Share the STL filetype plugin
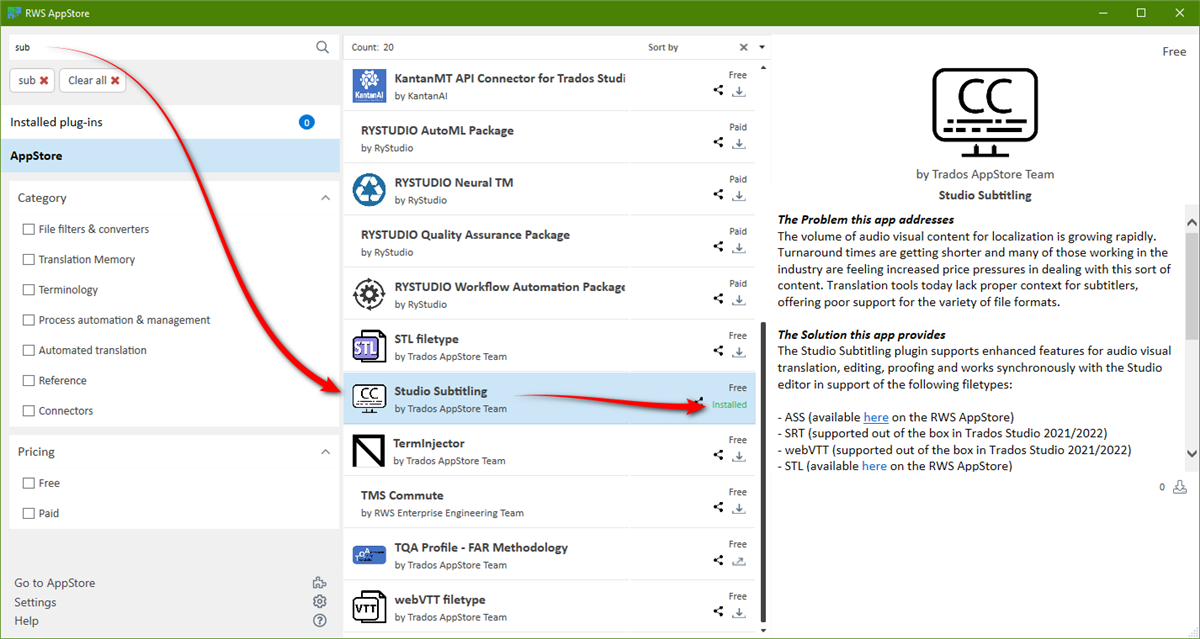 [x=718, y=351]
